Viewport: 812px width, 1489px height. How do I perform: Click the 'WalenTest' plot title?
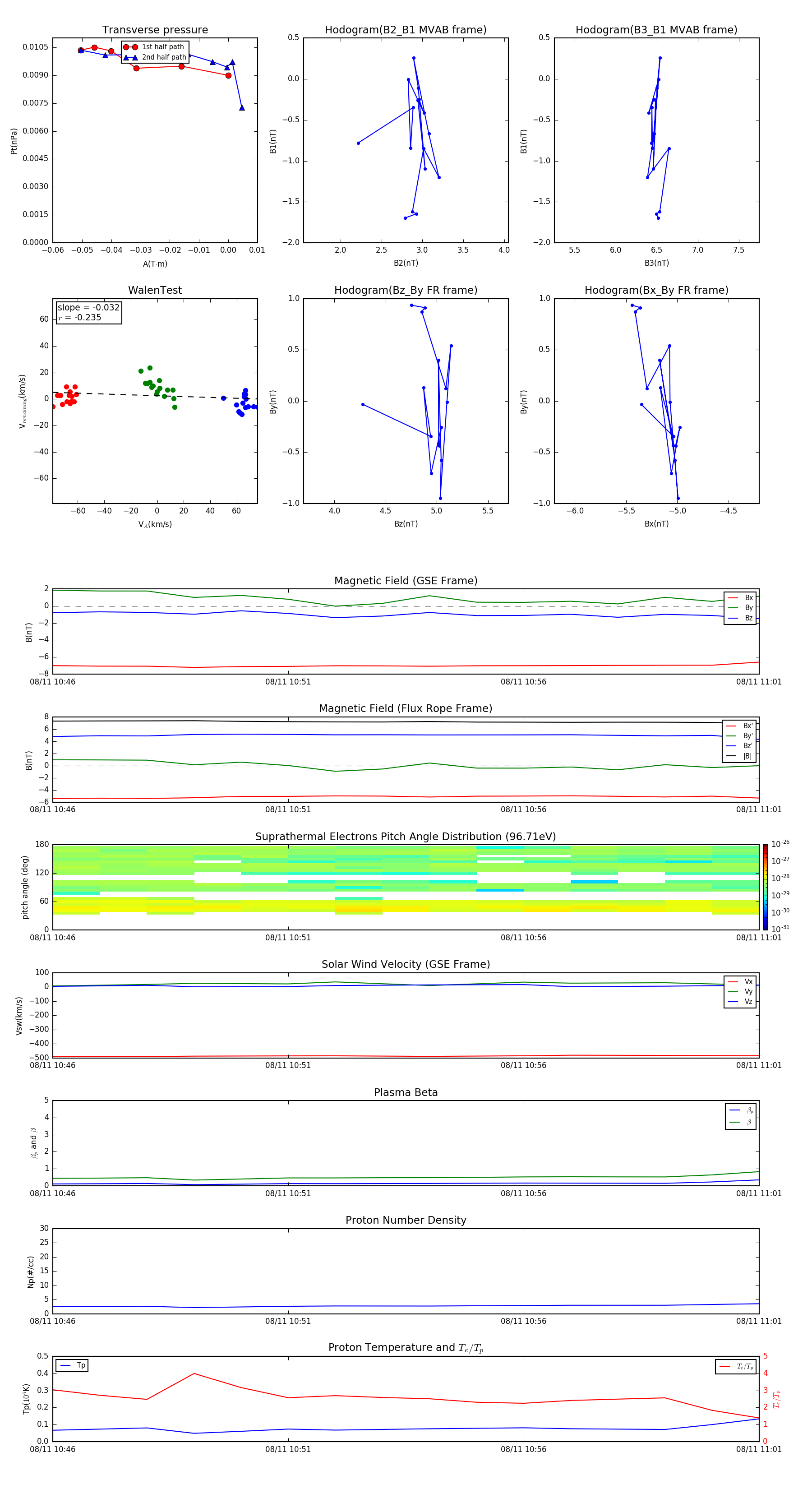point(155,290)
